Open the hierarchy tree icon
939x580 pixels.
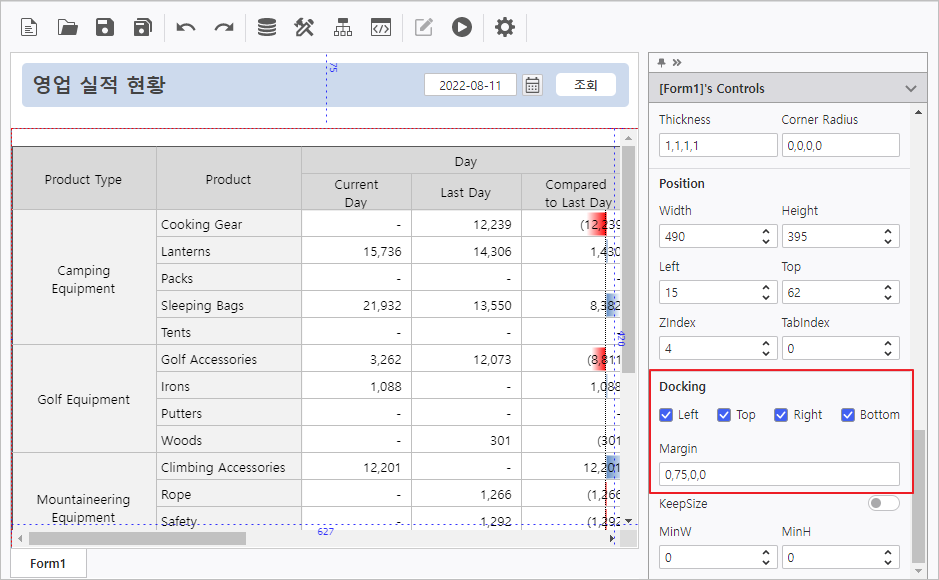coord(343,28)
